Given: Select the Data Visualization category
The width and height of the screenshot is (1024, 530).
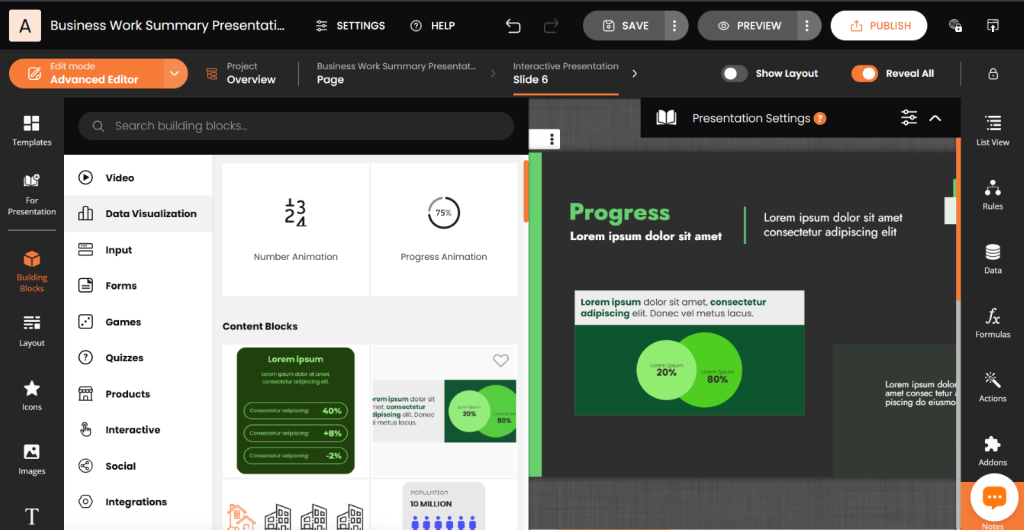Looking at the screenshot, I should point(138,213).
